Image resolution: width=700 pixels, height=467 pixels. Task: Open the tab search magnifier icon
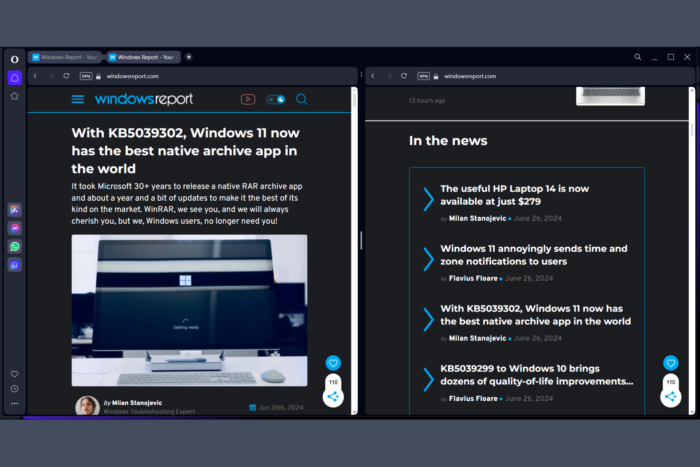pos(638,57)
